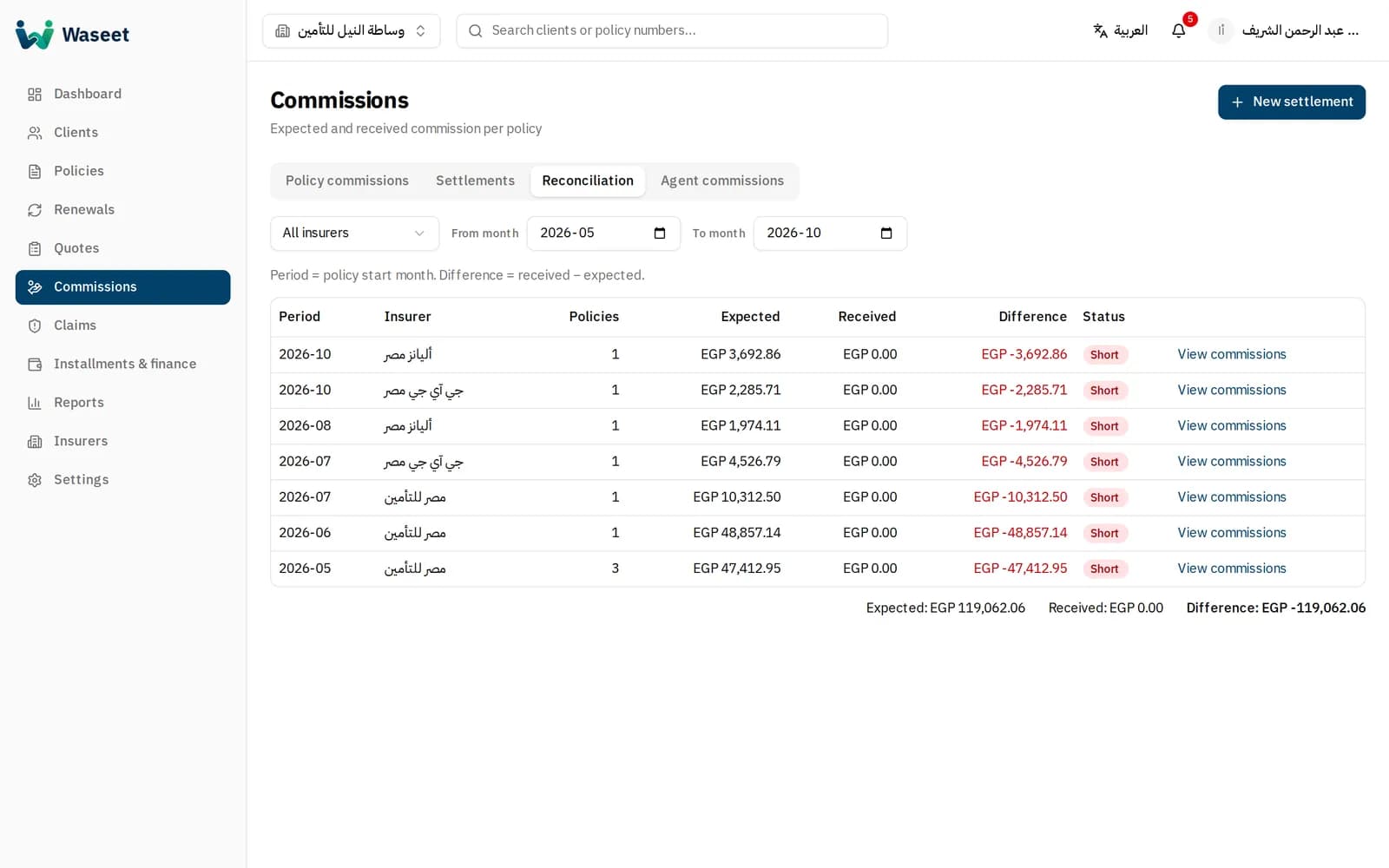Click the search magnifier icon
1389x868 pixels.
475,30
